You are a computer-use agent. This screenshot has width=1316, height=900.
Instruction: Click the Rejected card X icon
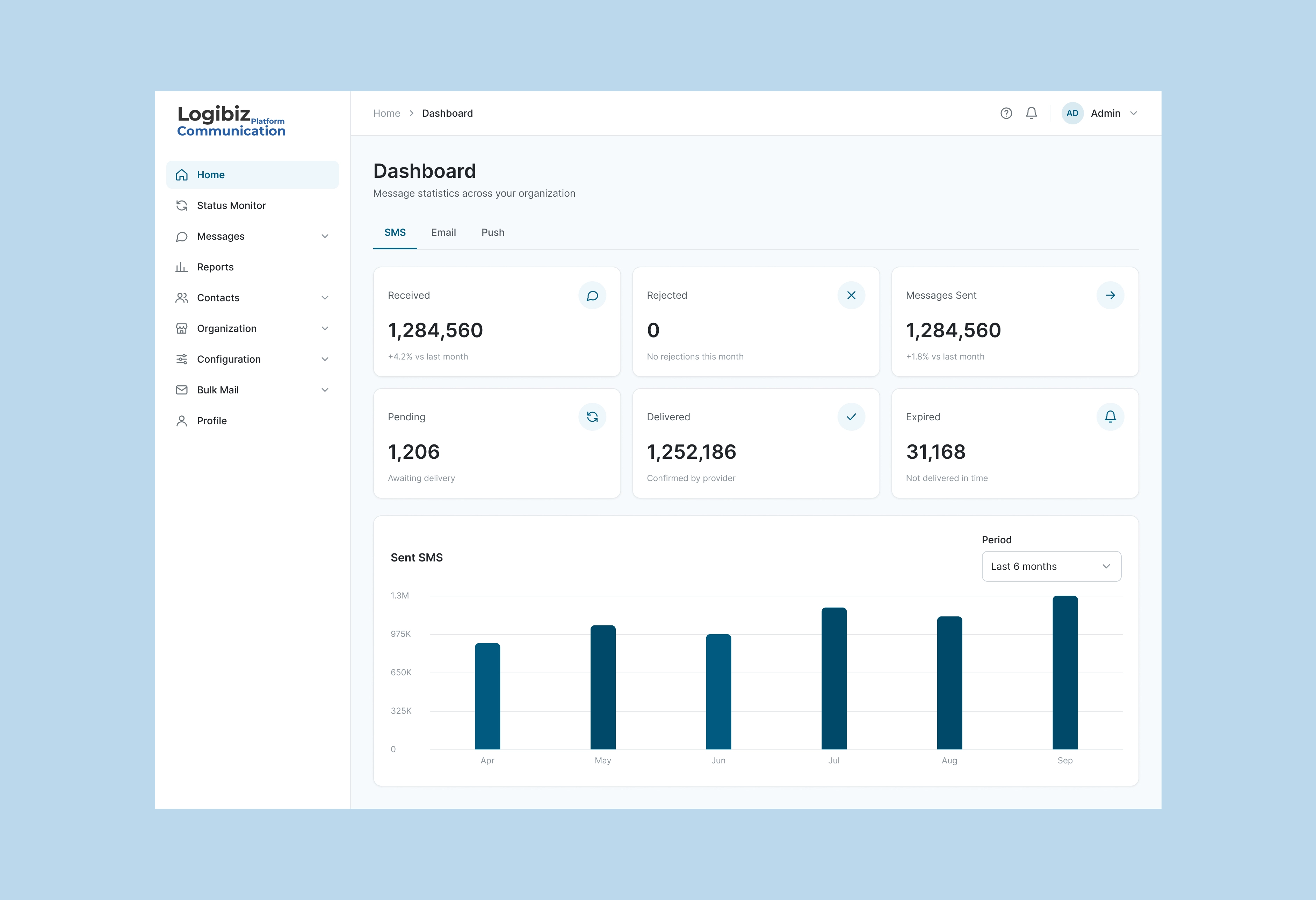point(851,296)
